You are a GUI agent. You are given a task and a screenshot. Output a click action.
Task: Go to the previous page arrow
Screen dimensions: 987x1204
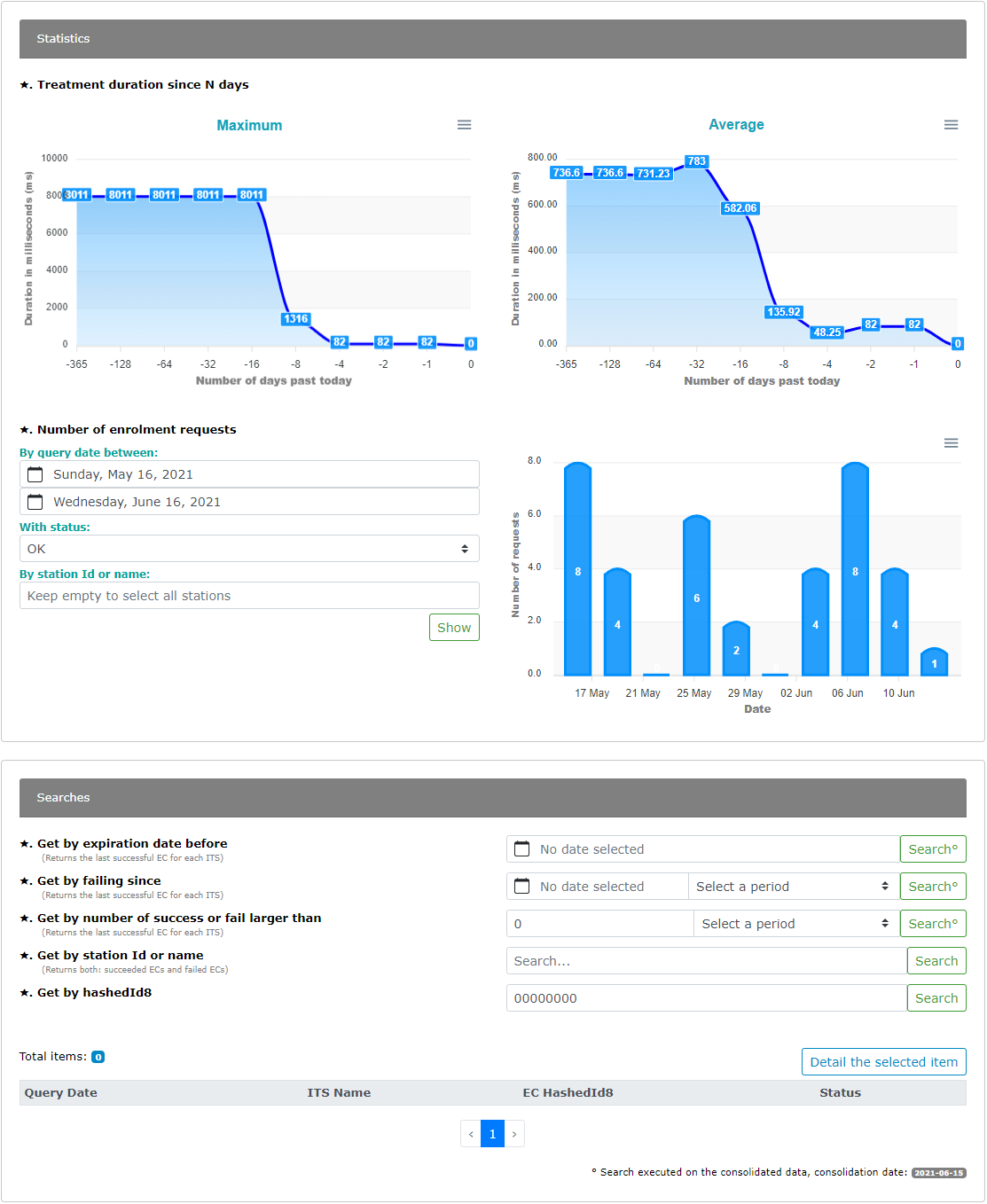click(x=471, y=1134)
